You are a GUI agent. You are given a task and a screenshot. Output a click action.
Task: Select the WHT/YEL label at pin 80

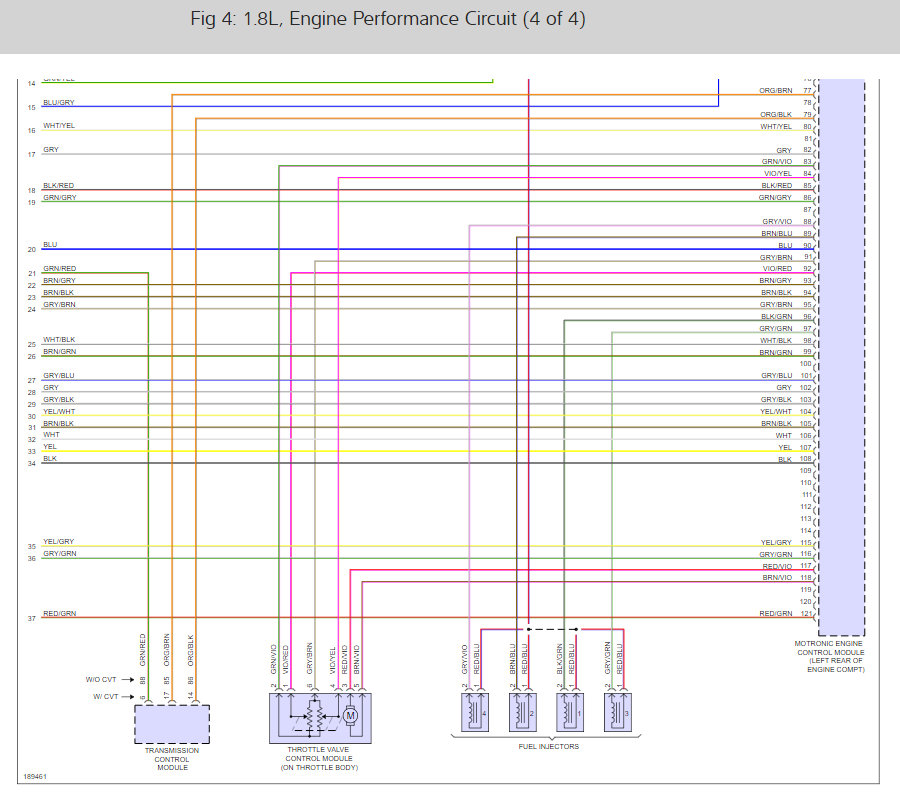pyautogui.click(x=776, y=127)
